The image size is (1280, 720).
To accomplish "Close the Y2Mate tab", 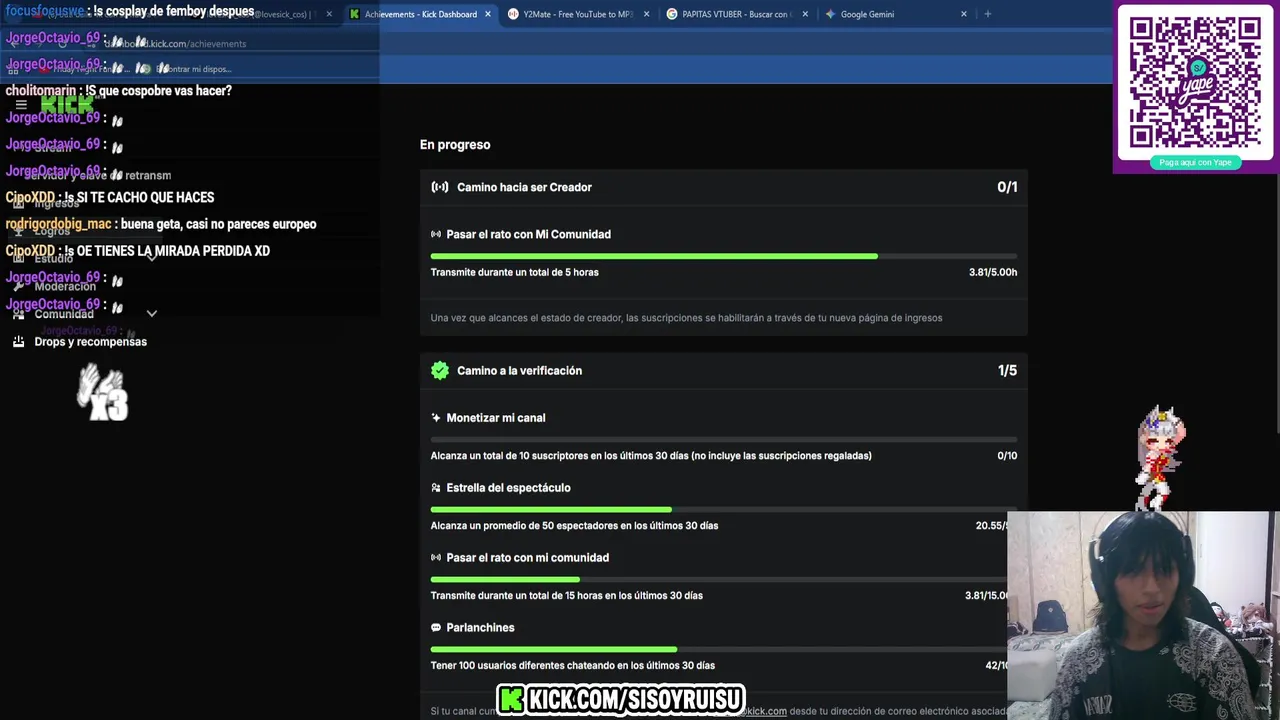I will (x=646, y=14).
